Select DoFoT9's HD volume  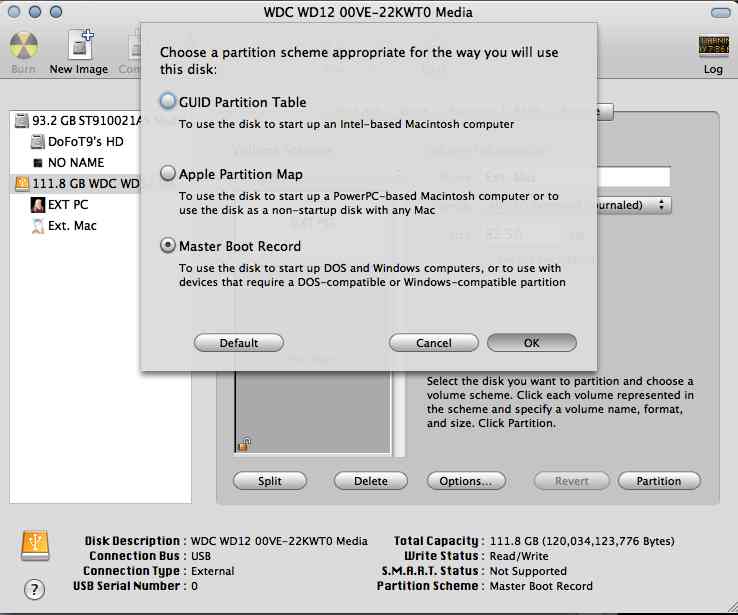(77, 142)
